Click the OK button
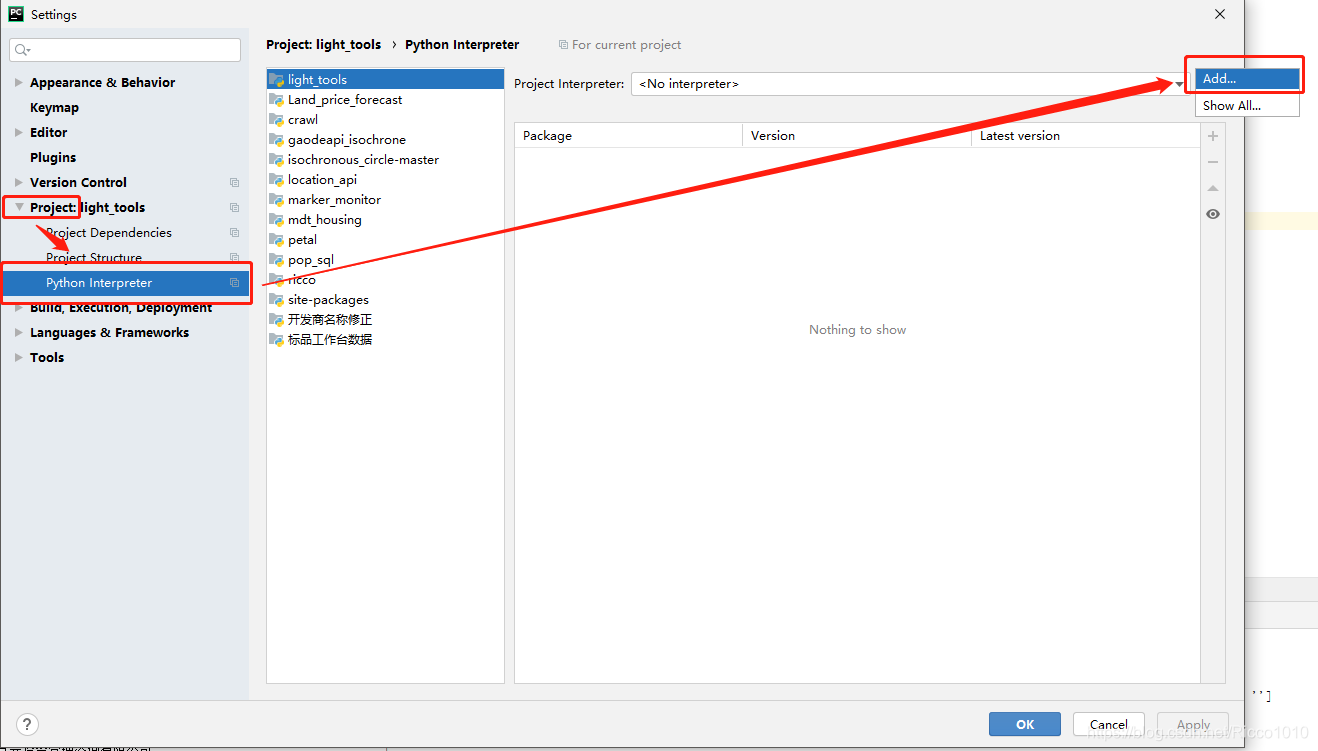Image resolution: width=1318 pixels, height=751 pixels. click(1025, 725)
